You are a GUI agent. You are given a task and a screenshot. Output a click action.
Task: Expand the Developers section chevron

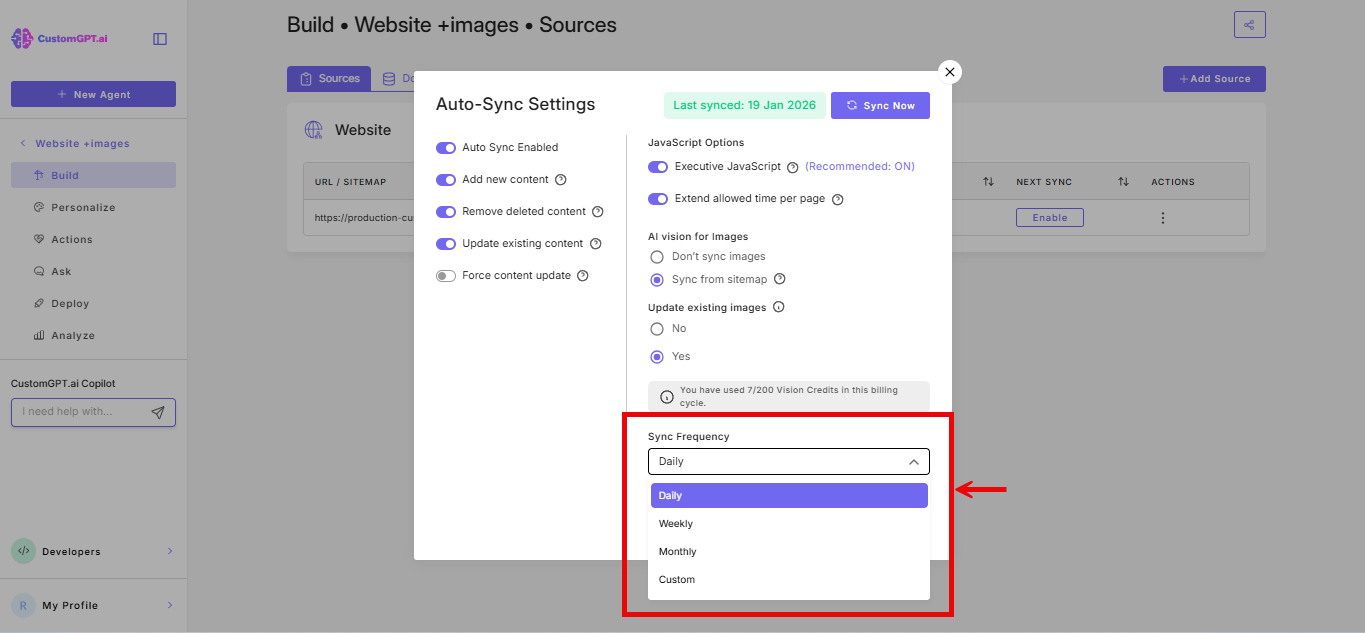[169, 551]
